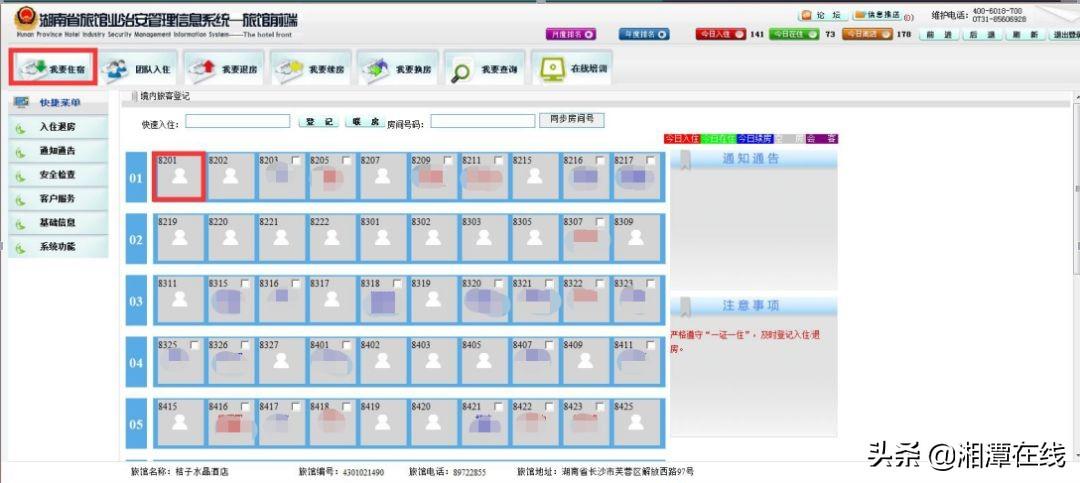Click the 退出登录 logout button
The image size is (1080, 483).
coord(1064,34)
